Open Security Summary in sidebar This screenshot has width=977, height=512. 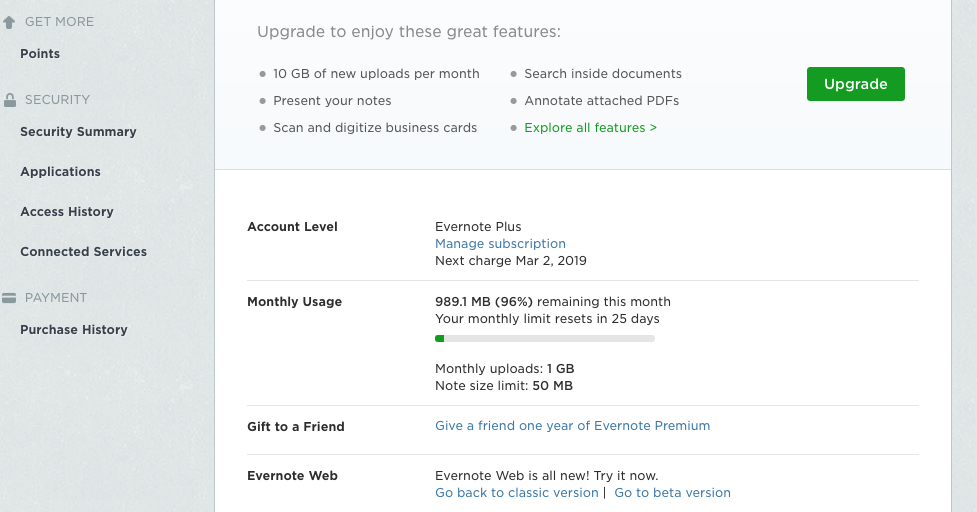coord(78,132)
